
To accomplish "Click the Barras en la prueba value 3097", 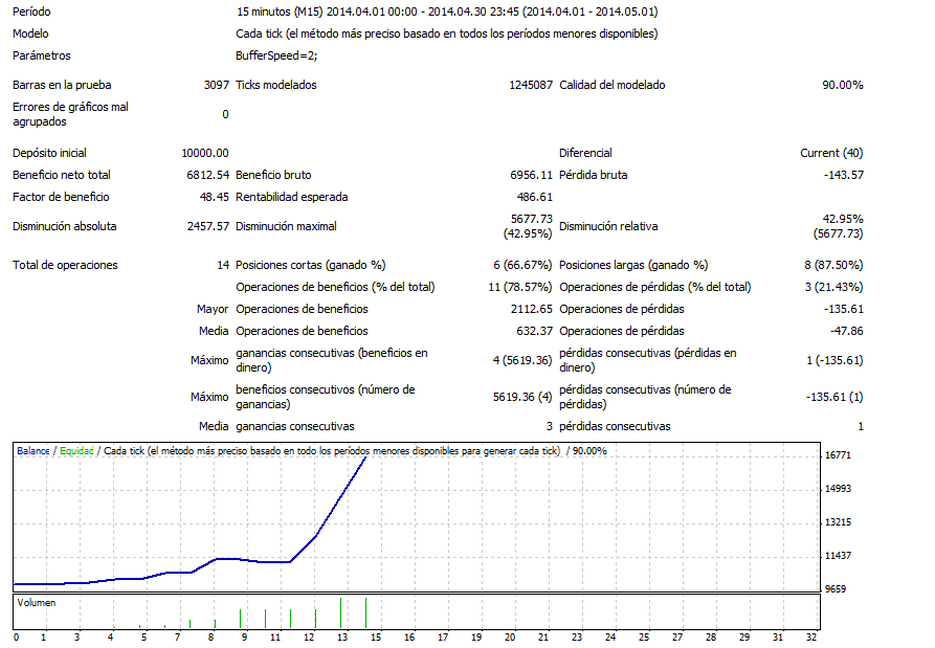I will point(216,86).
